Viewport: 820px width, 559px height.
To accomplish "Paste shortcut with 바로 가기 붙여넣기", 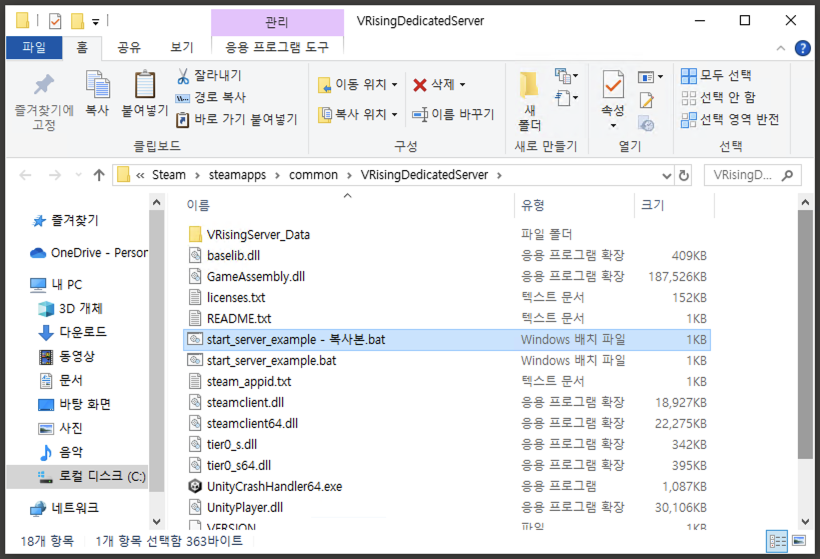I will (x=236, y=119).
